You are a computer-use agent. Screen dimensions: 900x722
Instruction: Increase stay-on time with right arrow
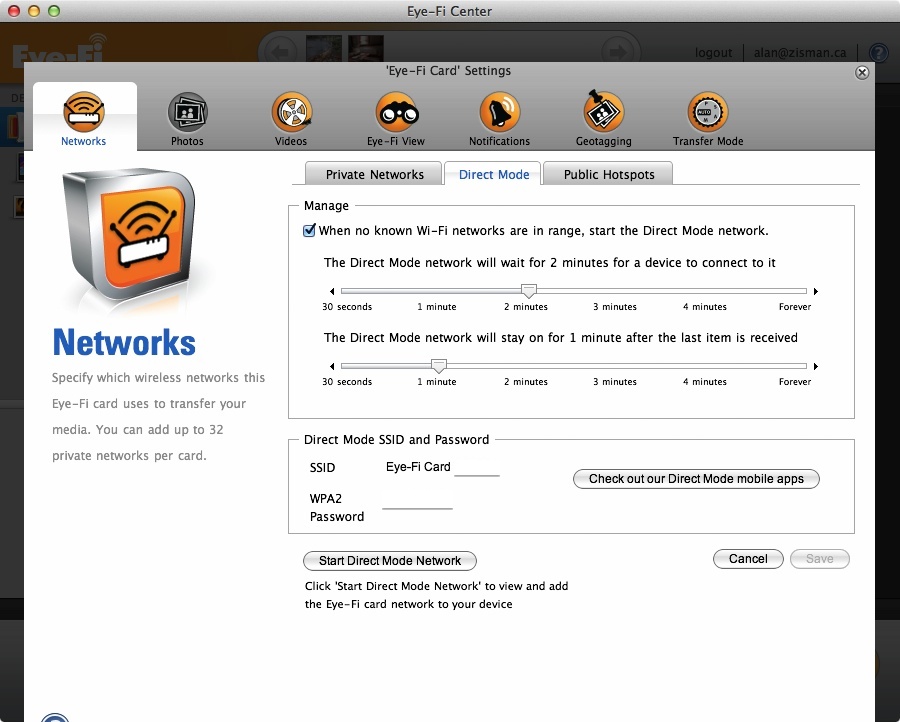point(816,366)
